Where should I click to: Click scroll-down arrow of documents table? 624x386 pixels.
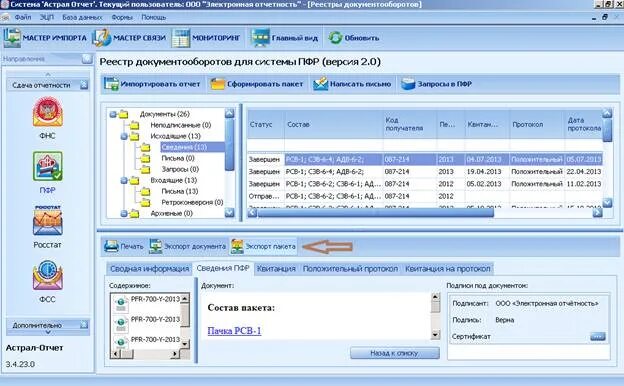pyautogui.click(x=607, y=203)
